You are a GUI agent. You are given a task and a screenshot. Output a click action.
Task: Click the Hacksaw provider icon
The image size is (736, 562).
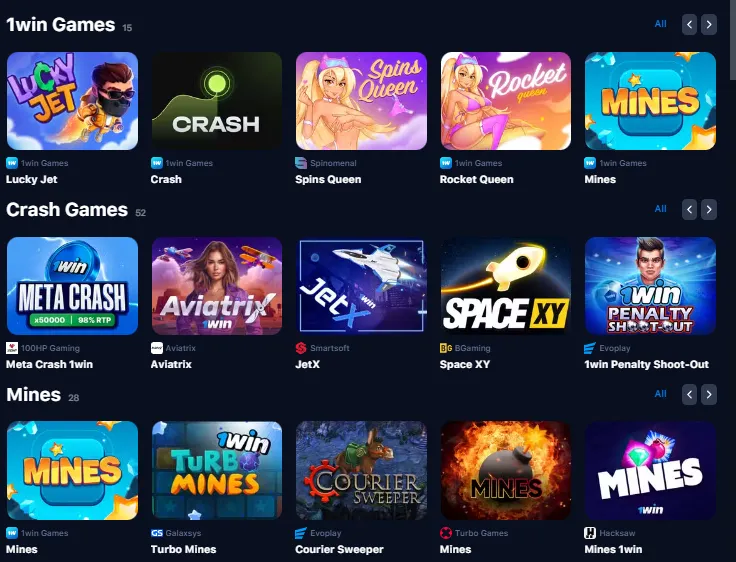(x=590, y=533)
